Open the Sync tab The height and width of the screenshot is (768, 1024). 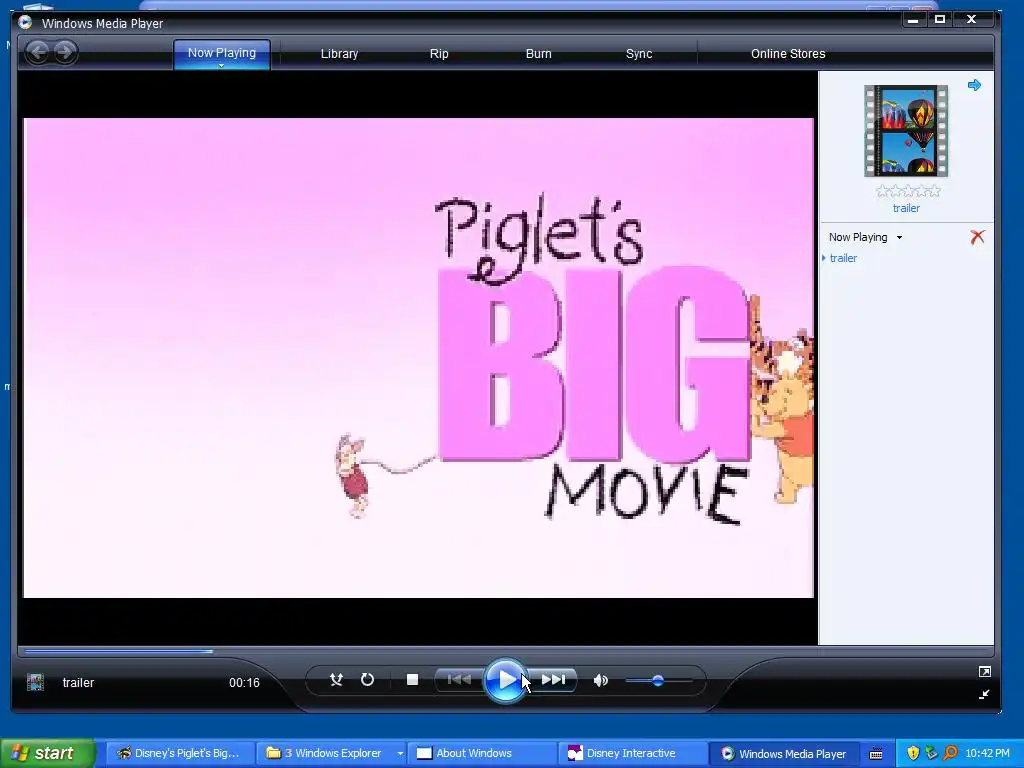click(639, 54)
